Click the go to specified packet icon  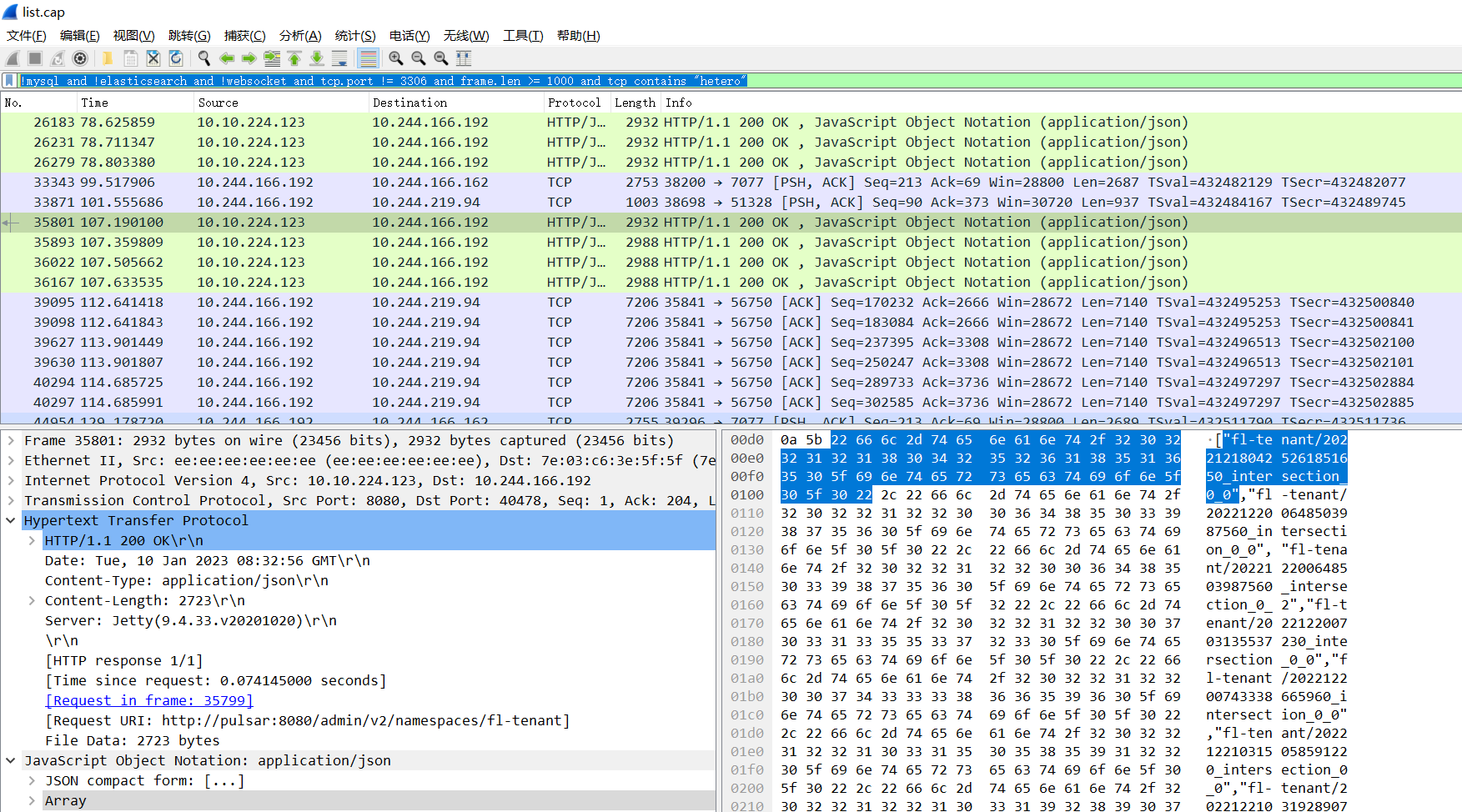(x=272, y=58)
